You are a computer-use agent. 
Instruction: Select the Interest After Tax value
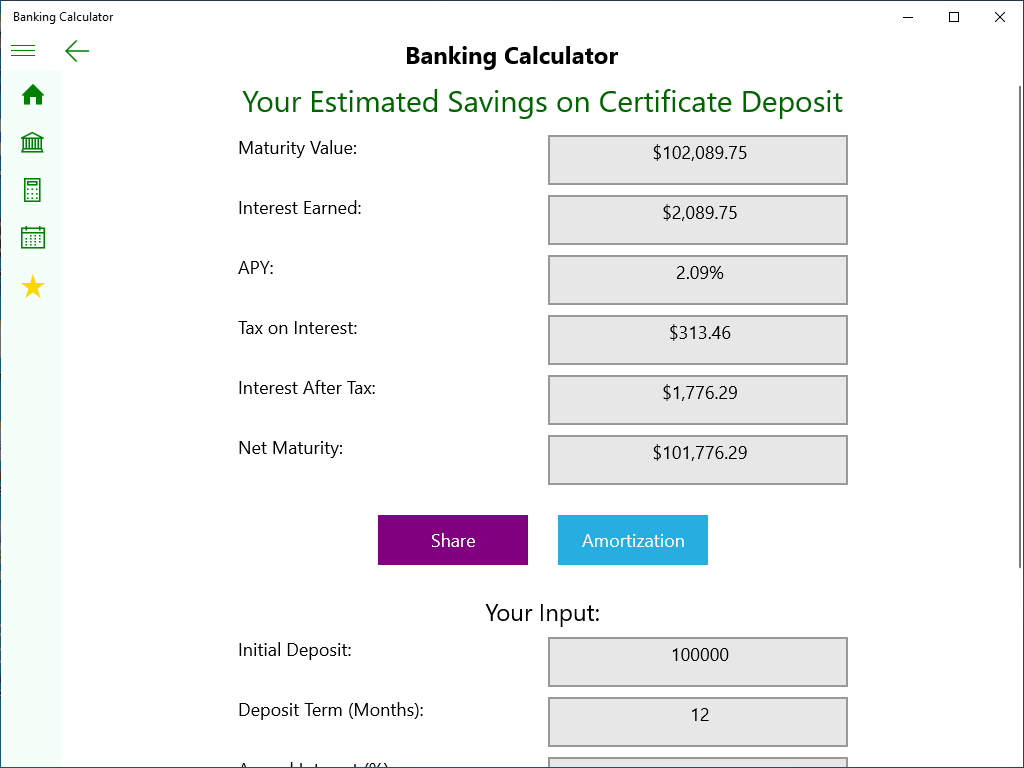pos(698,400)
